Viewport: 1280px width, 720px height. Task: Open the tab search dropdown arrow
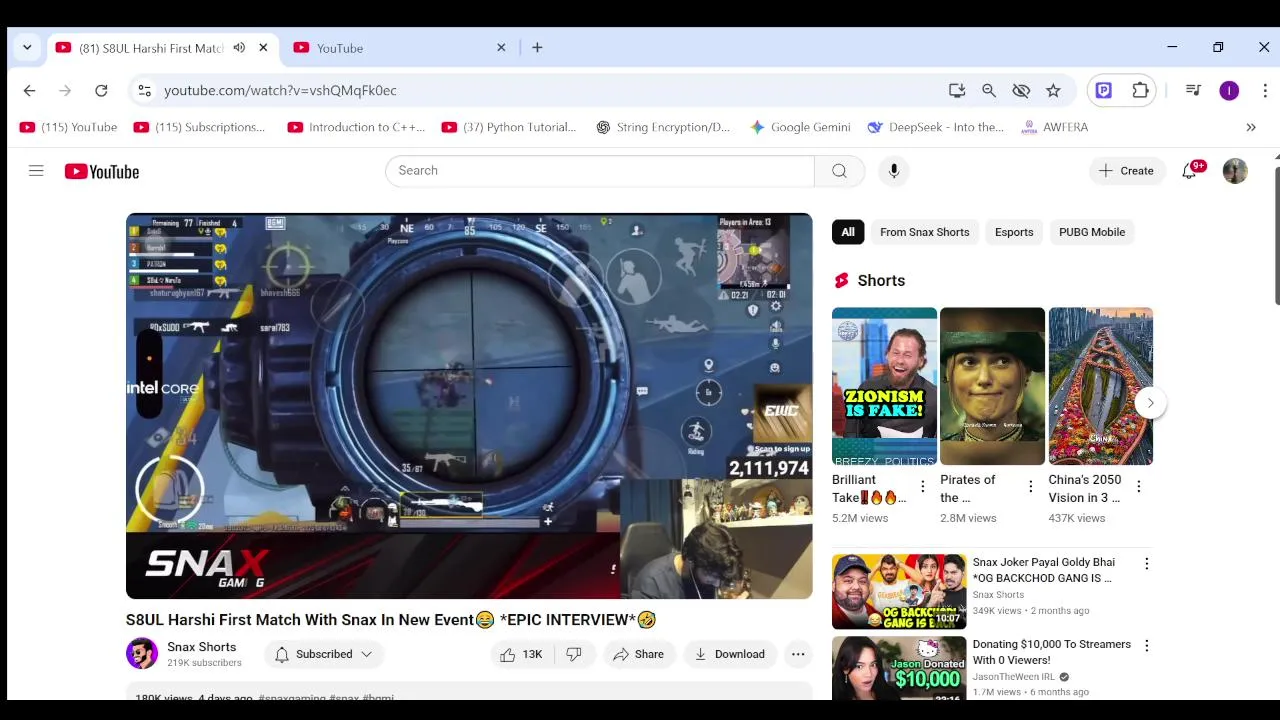coord(27,47)
